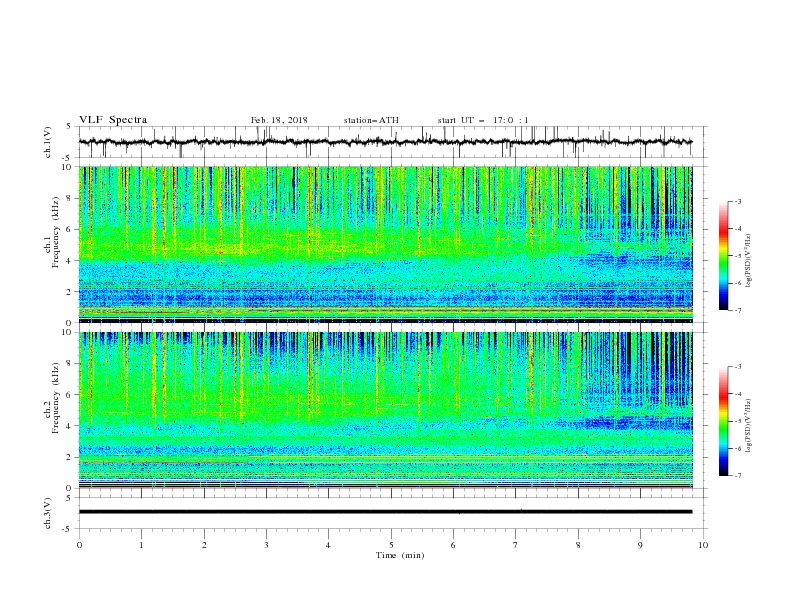Click the time axis tick label "7"
The image size is (792, 612).
pyautogui.click(x=516, y=545)
